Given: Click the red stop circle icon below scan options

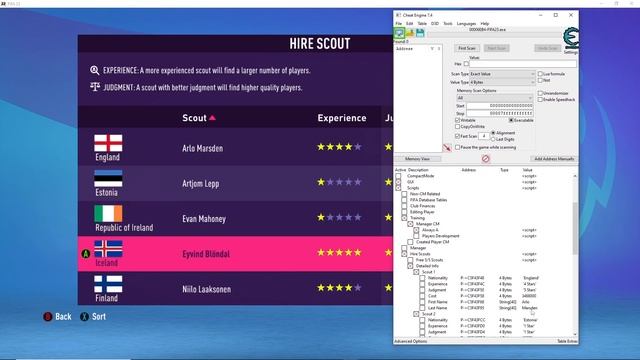Looking at the screenshot, I should [485, 159].
